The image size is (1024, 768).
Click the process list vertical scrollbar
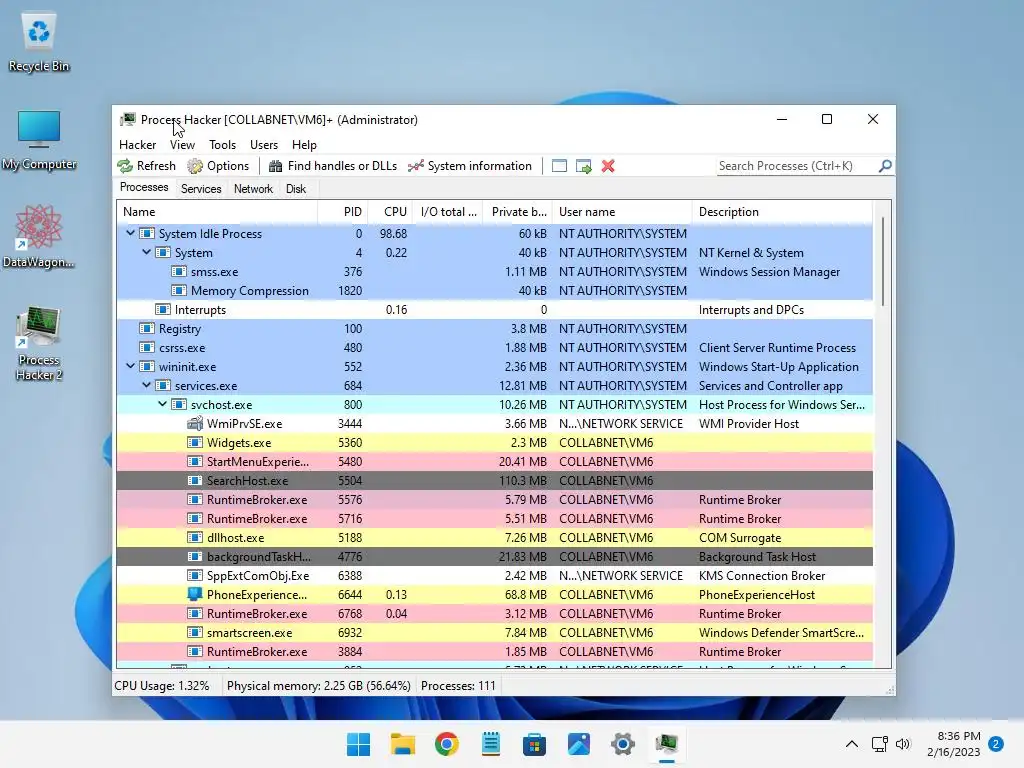point(883,261)
